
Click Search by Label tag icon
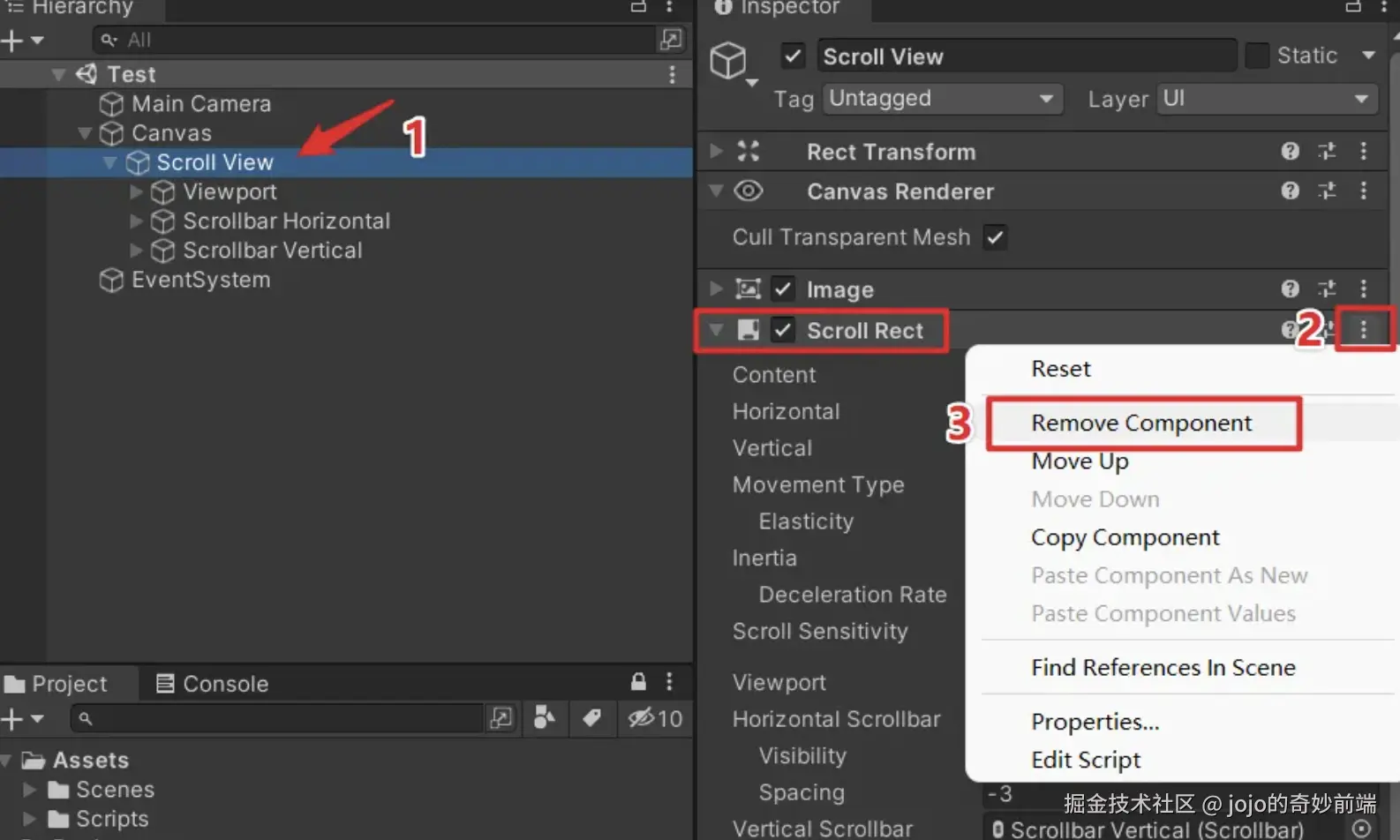591,718
